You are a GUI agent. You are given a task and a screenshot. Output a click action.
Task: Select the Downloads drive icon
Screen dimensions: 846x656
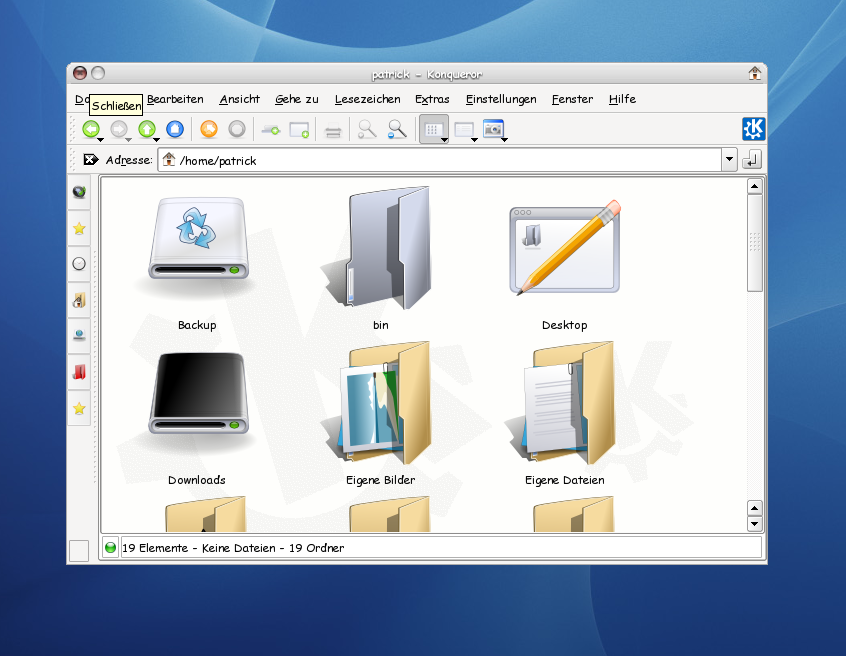[198, 393]
